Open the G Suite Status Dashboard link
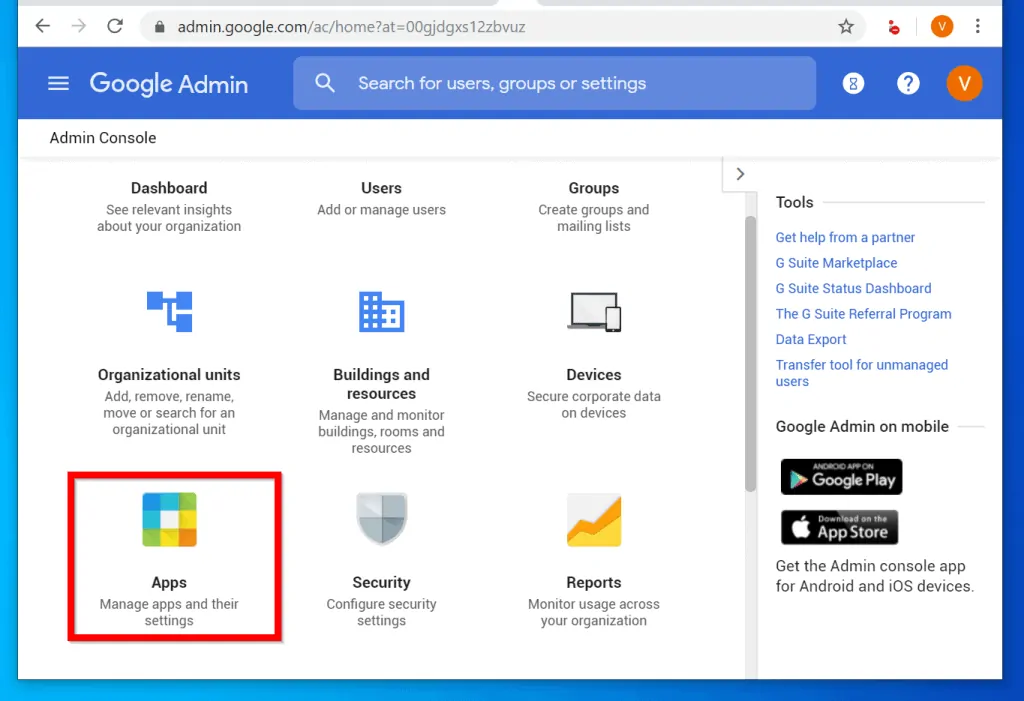The width and height of the screenshot is (1024, 701). pyautogui.click(x=853, y=288)
